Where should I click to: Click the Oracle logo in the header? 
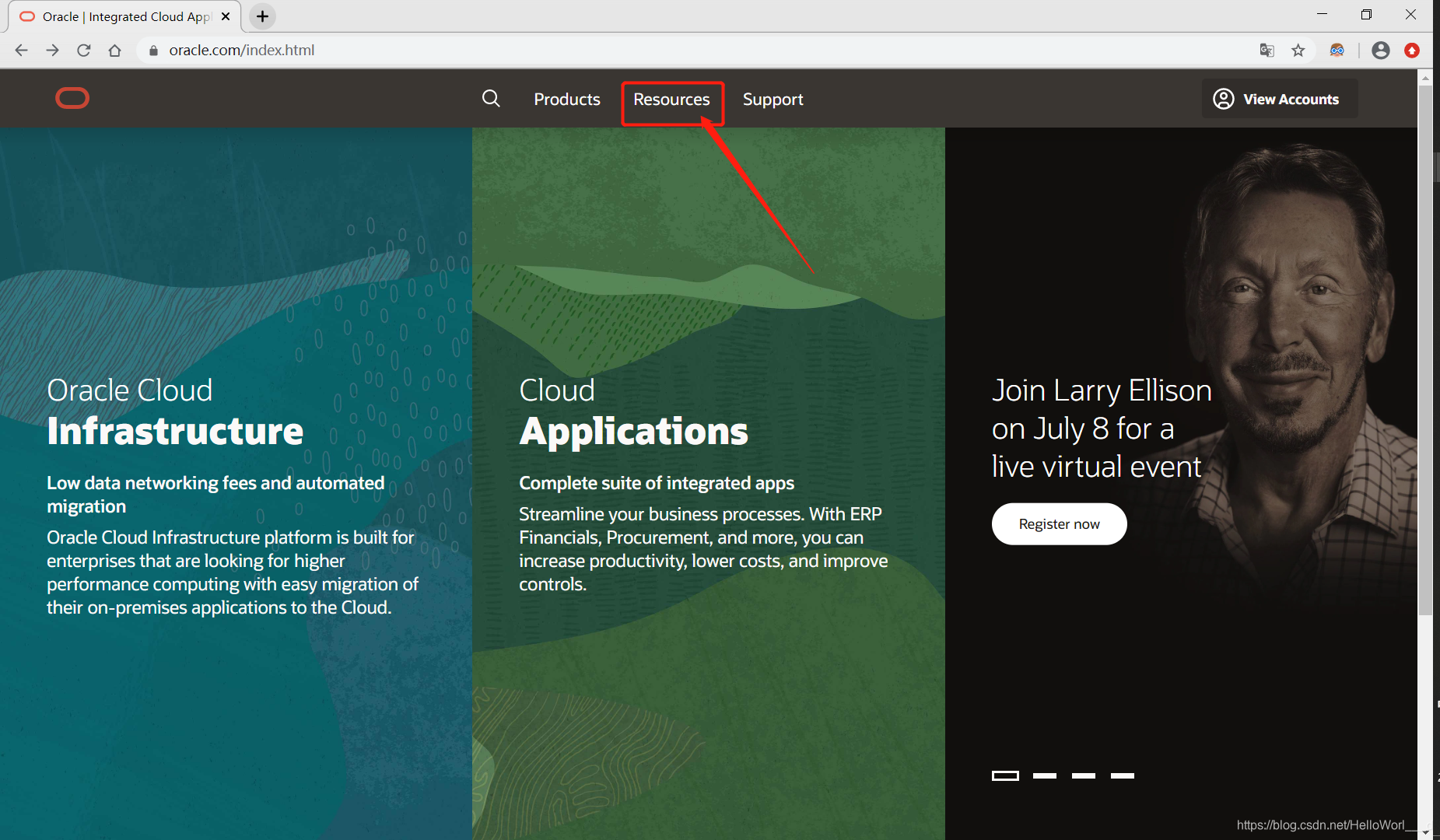click(x=72, y=99)
